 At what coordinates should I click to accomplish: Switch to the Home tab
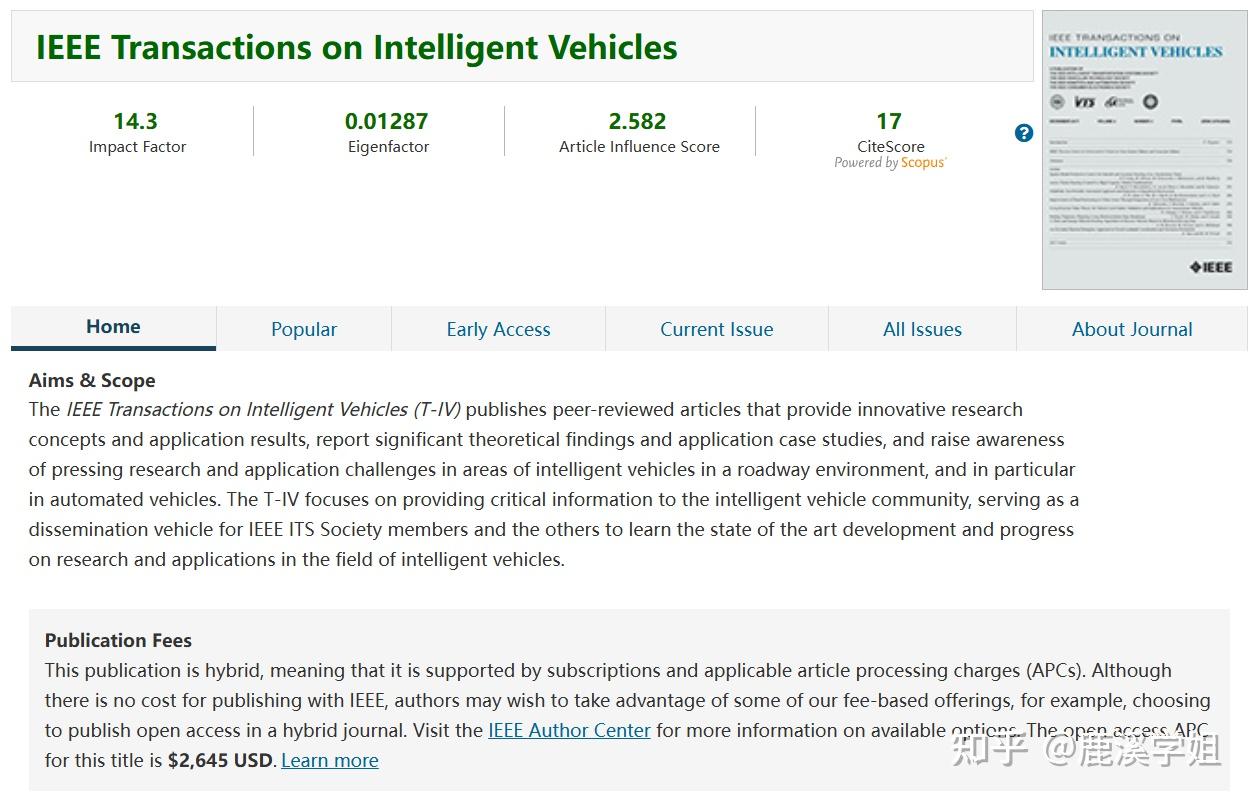[x=113, y=327]
